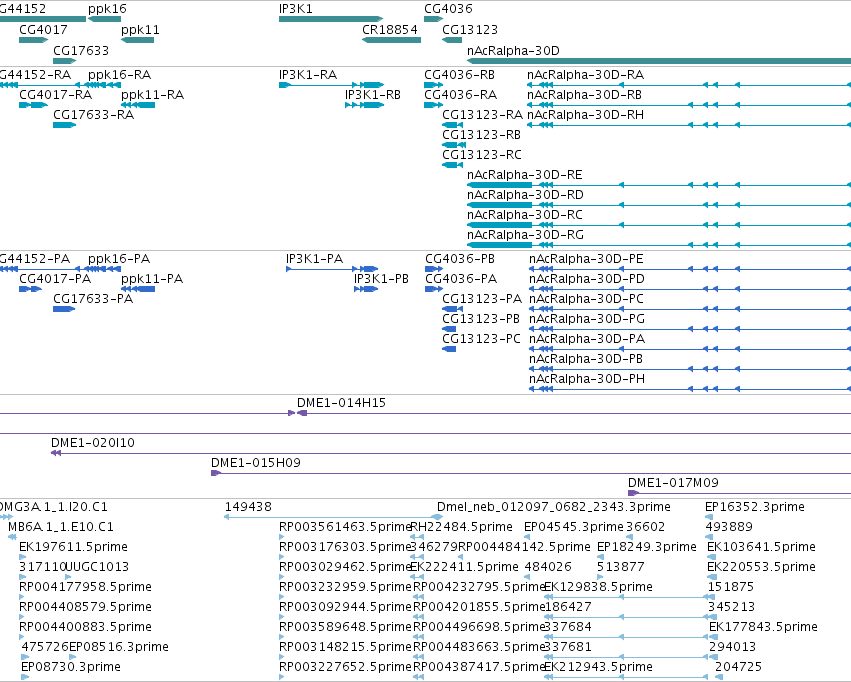Open the CG4036-RA transcript label
Screen dimensions: 851x682
pyautogui.click(x=461, y=94)
